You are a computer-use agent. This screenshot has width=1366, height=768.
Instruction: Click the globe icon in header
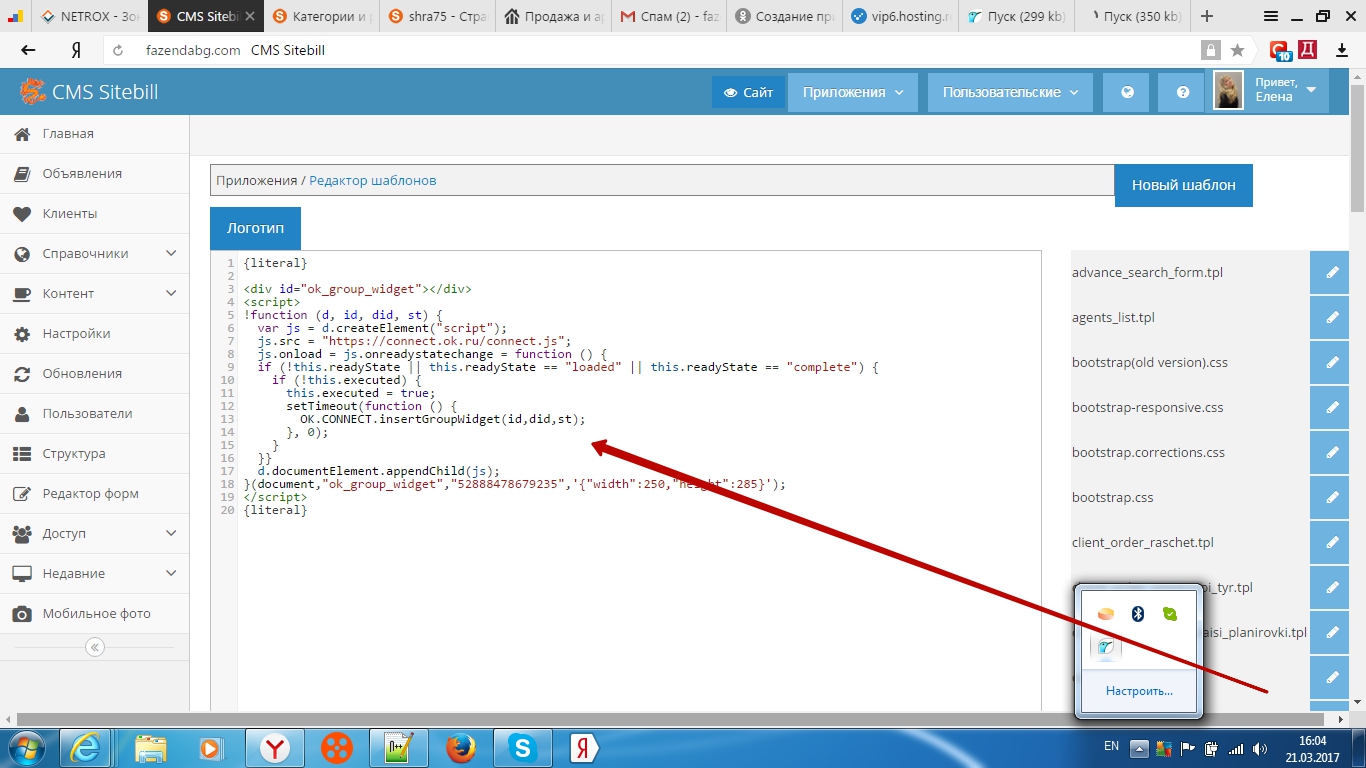[1127, 92]
